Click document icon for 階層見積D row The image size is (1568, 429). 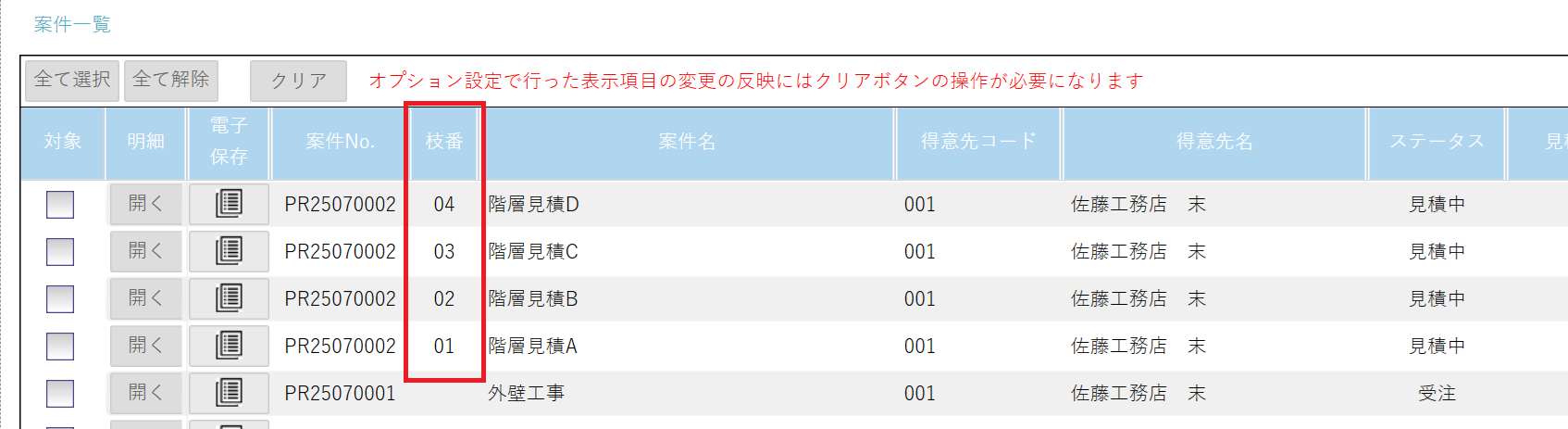click(x=229, y=204)
